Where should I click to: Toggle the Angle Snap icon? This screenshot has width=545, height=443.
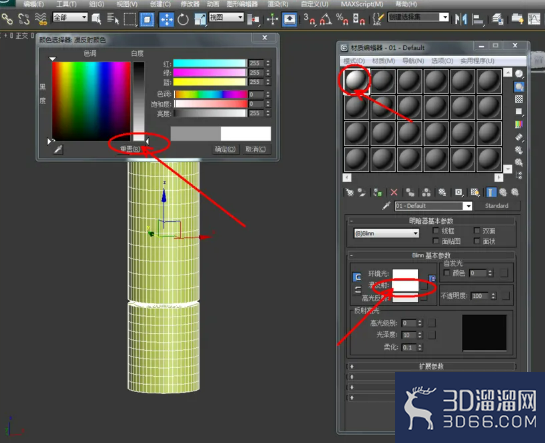coord(326,19)
